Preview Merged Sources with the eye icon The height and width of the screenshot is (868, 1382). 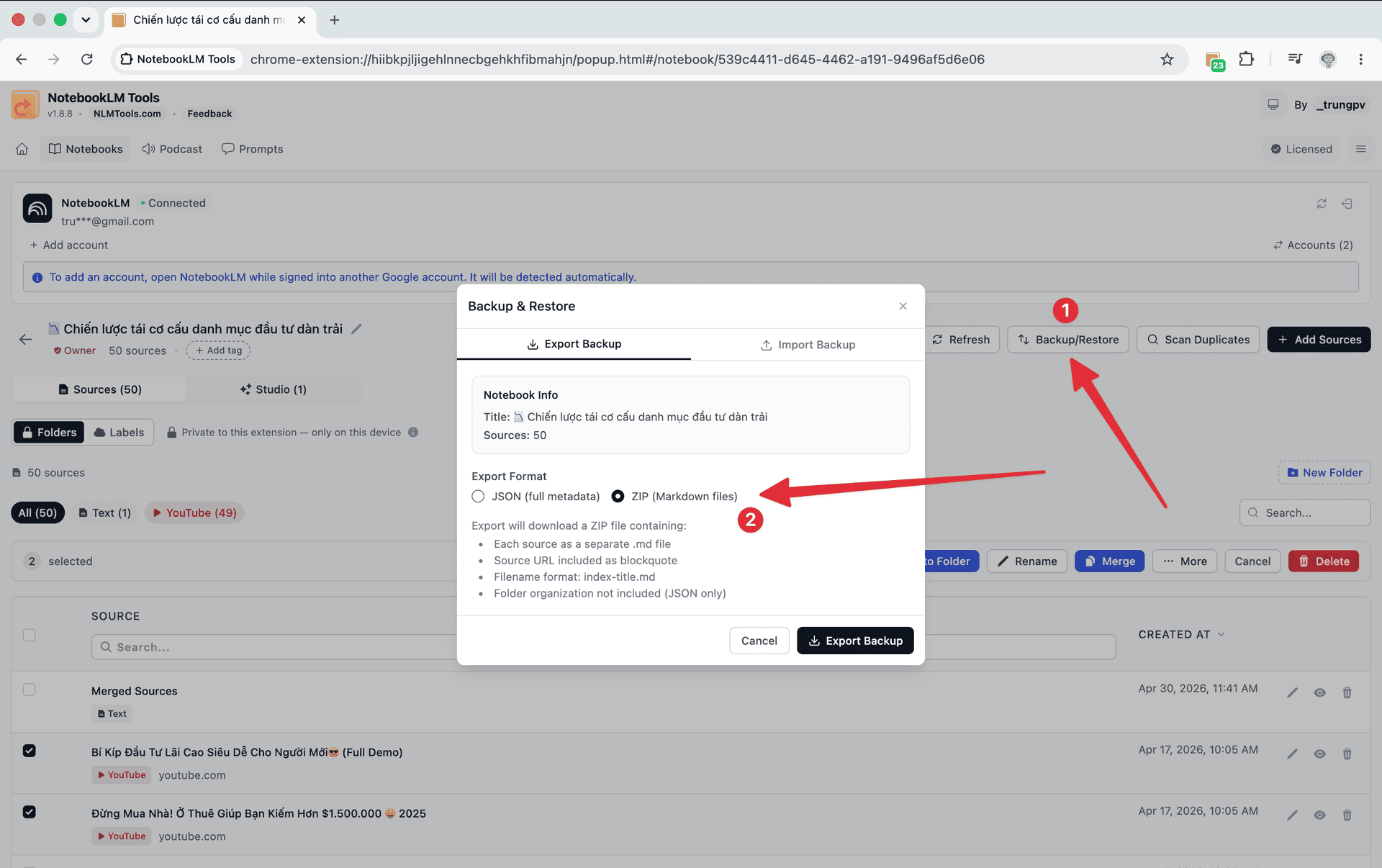coord(1319,692)
